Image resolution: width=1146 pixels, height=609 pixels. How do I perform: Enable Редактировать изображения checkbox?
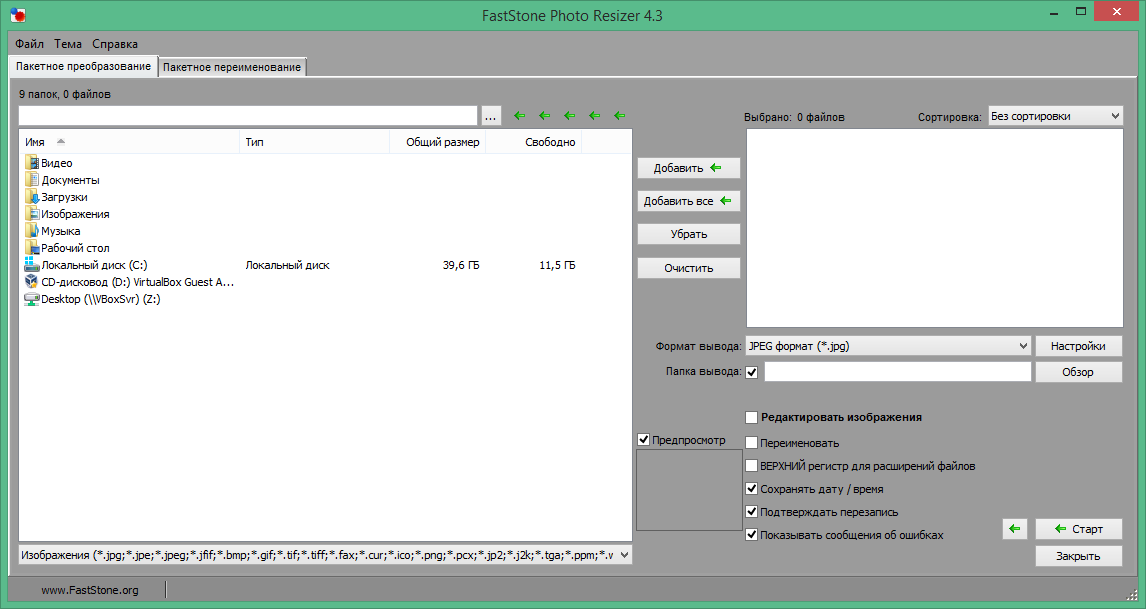[x=751, y=417]
